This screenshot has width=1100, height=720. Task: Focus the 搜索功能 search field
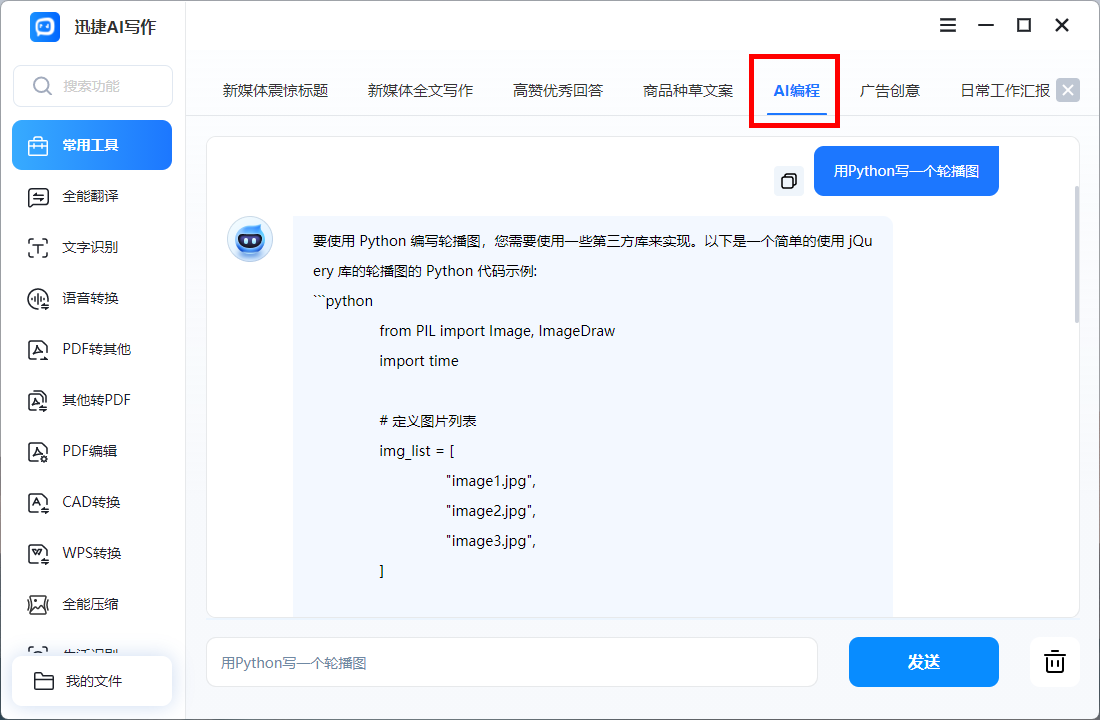click(x=93, y=86)
